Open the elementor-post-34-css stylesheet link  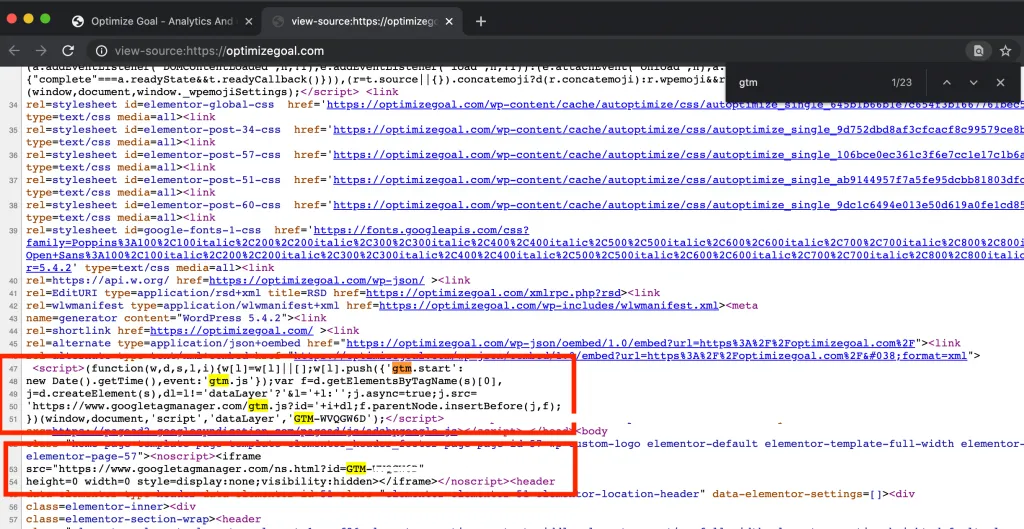pyautogui.click(x=679, y=129)
